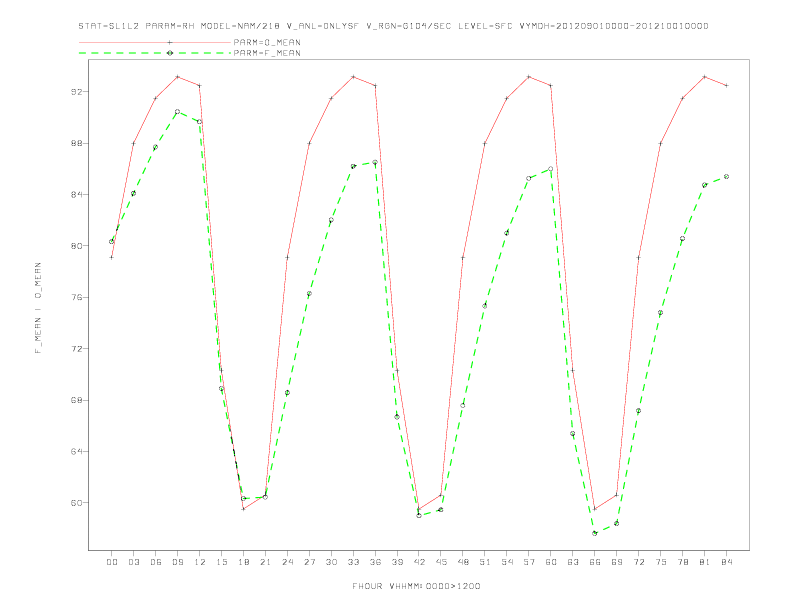The height and width of the screenshot is (612, 792).
Task: Click the 92 tick on the y-axis
Action: click(76, 92)
